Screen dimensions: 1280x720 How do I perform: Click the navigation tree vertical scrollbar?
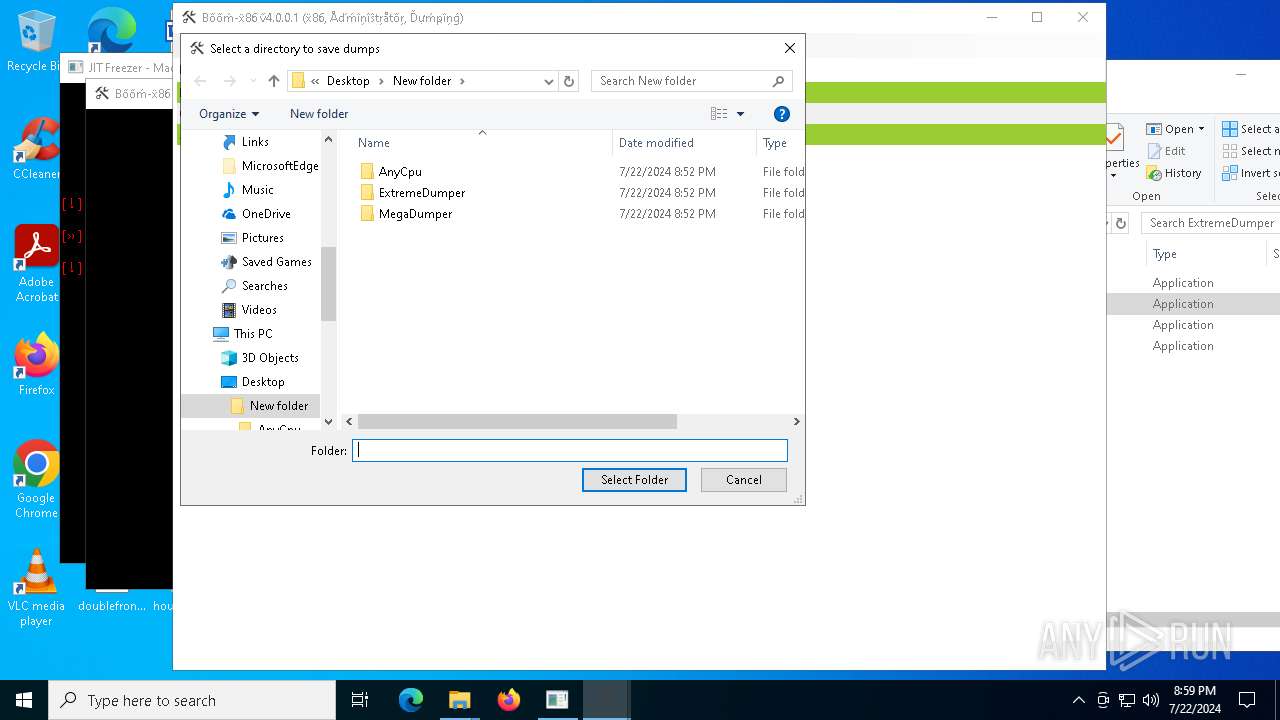point(328,284)
